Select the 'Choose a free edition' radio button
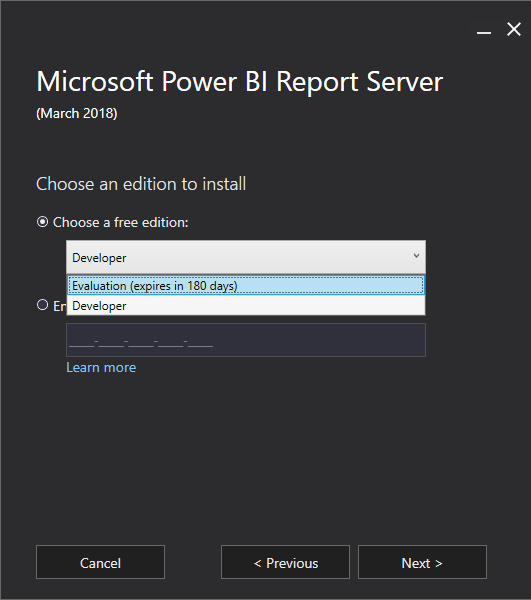This screenshot has width=531, height=600. click(x=42, y=222)
